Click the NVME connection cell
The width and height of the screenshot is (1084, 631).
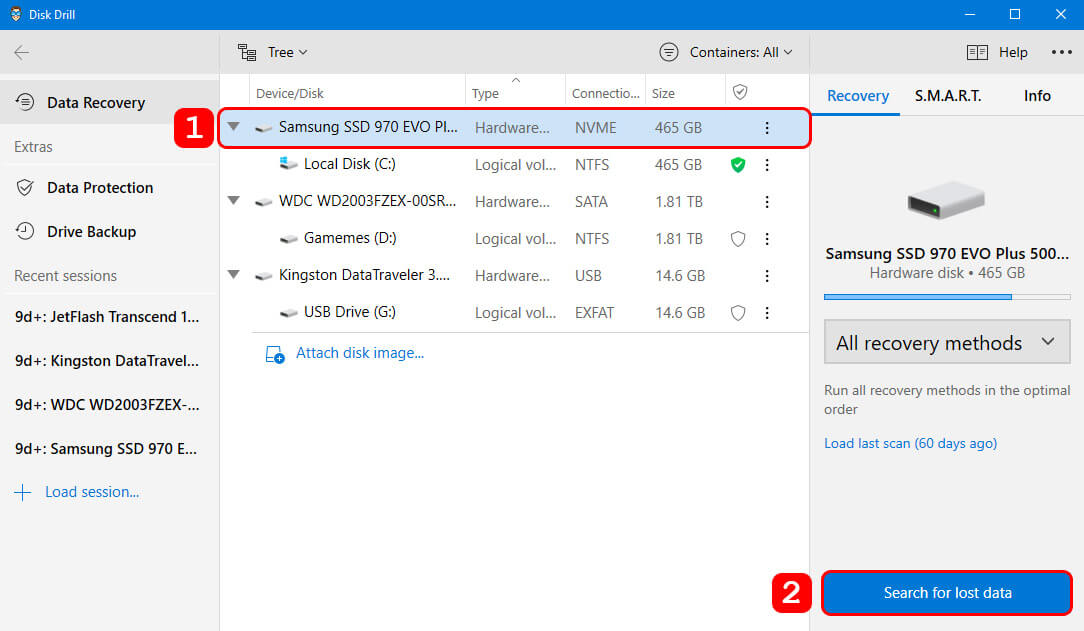[595, 128]
